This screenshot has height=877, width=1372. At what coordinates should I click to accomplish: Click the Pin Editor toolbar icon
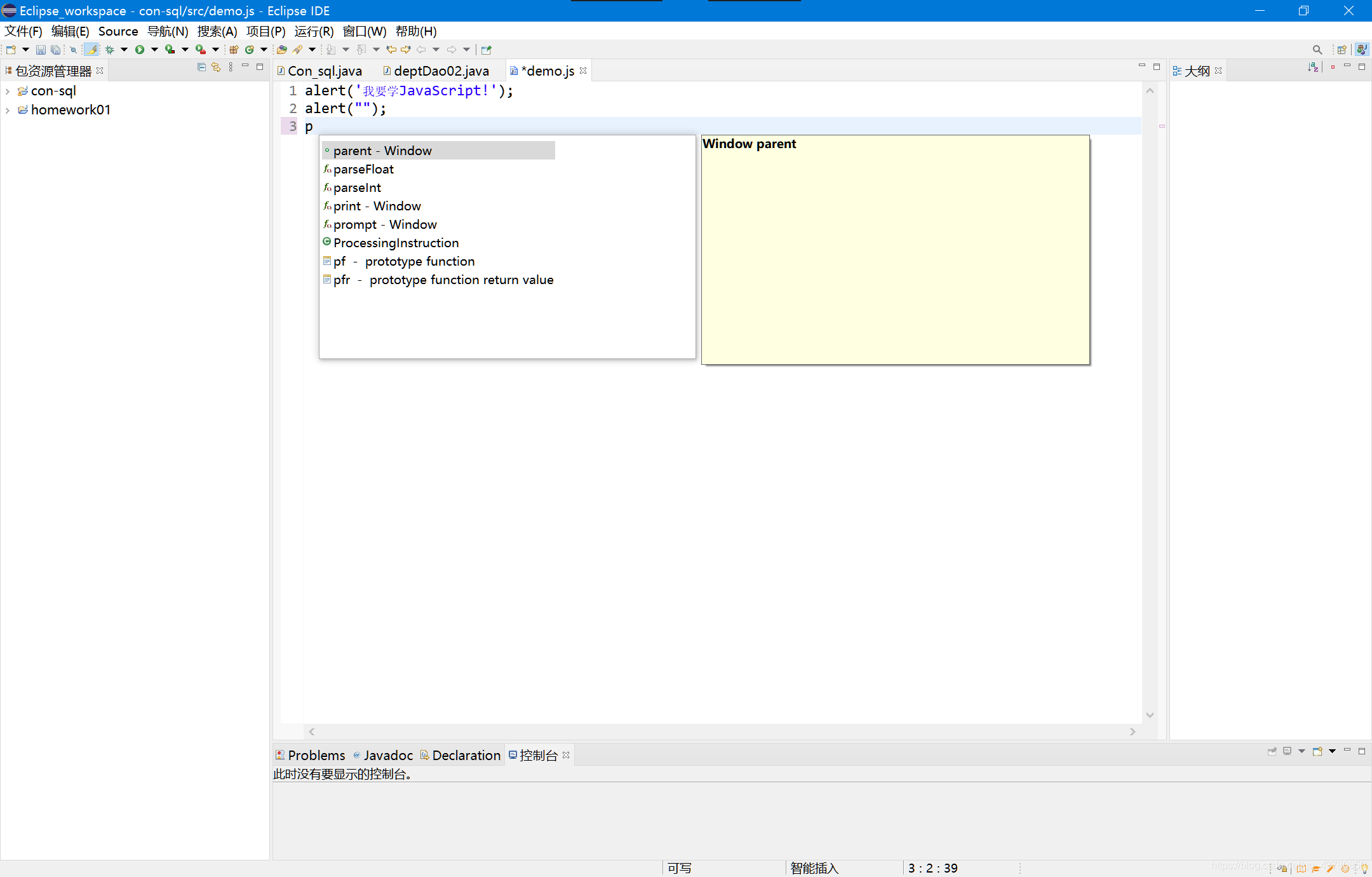(487, 50)
